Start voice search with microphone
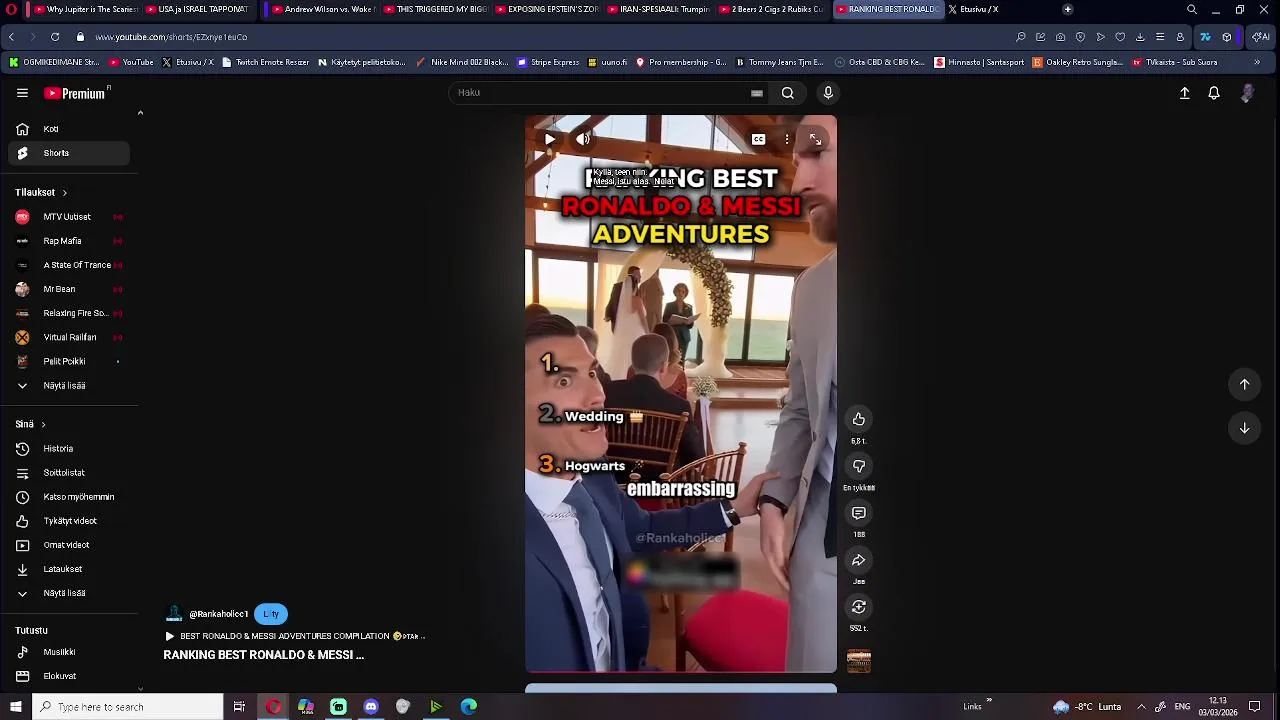1280x720 pixels. click(x=828, y=93)
